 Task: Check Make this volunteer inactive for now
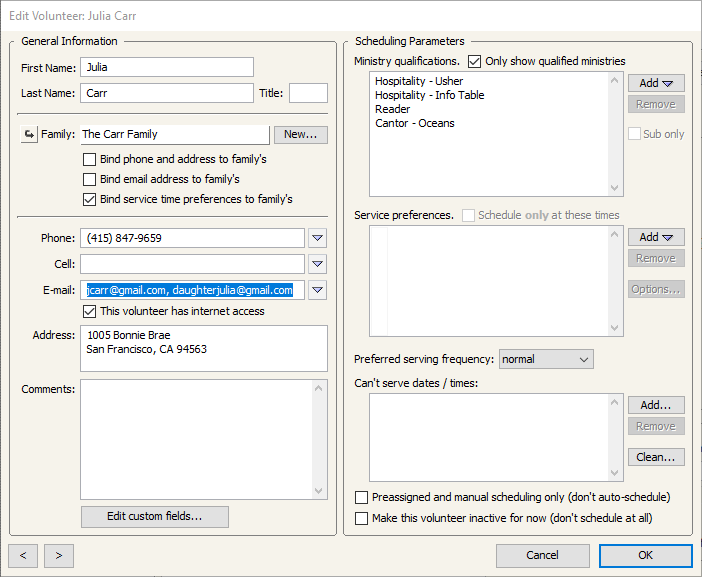[361, 518]
